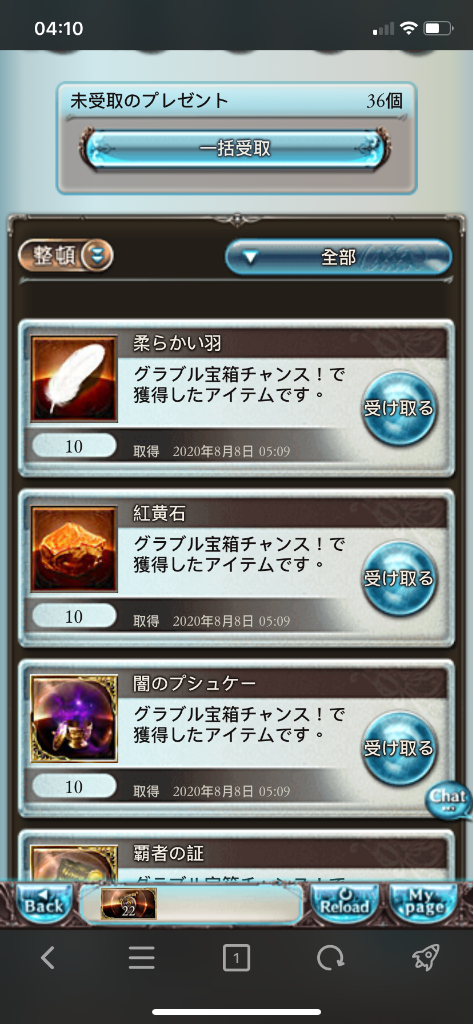Claim 闇のプシュケー with 受け取る button
The image size is (474, 1024).
pyautogui.click(x=399, y=748)
